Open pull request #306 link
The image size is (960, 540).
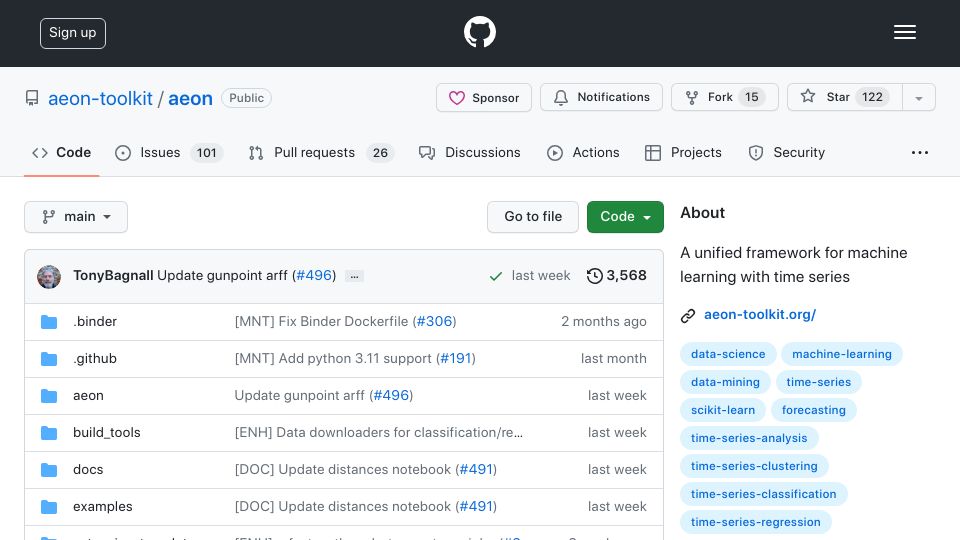(x=435, y=321)
